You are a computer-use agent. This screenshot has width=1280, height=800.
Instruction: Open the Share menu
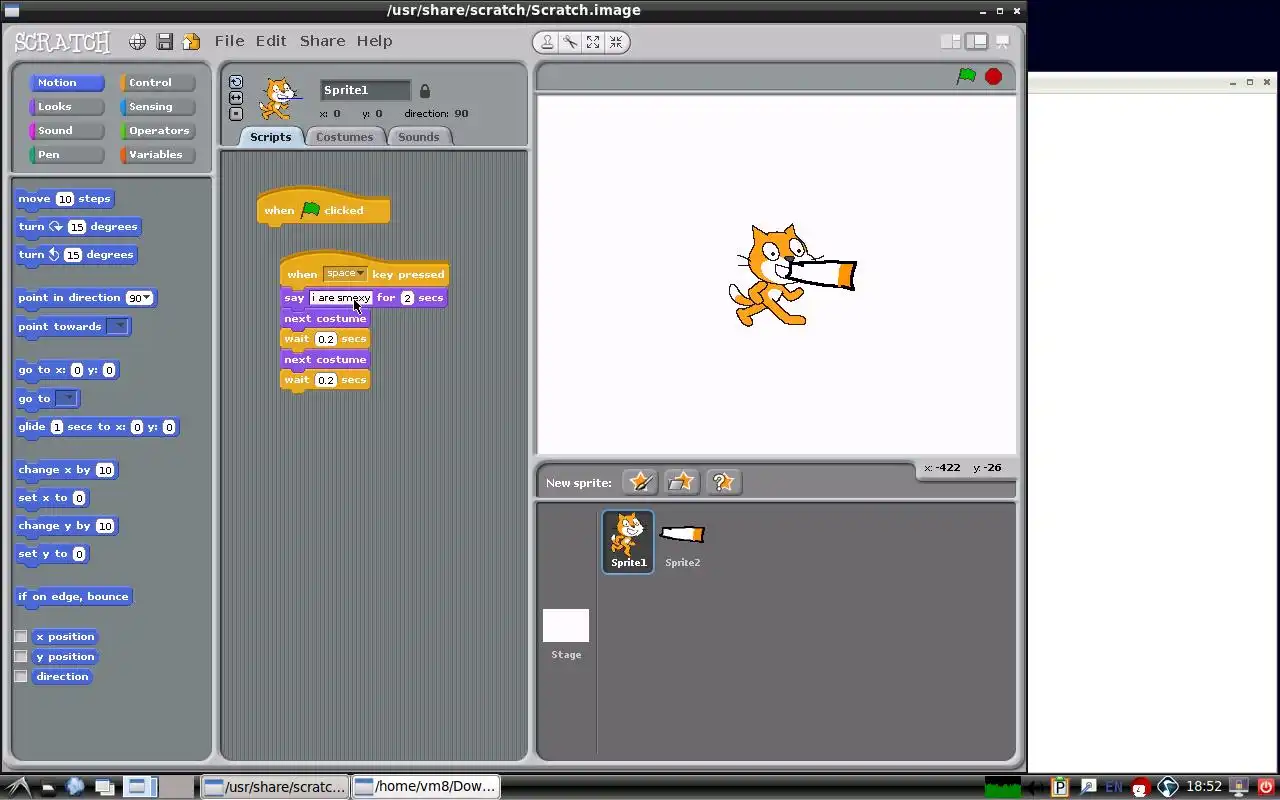[322, 41]
